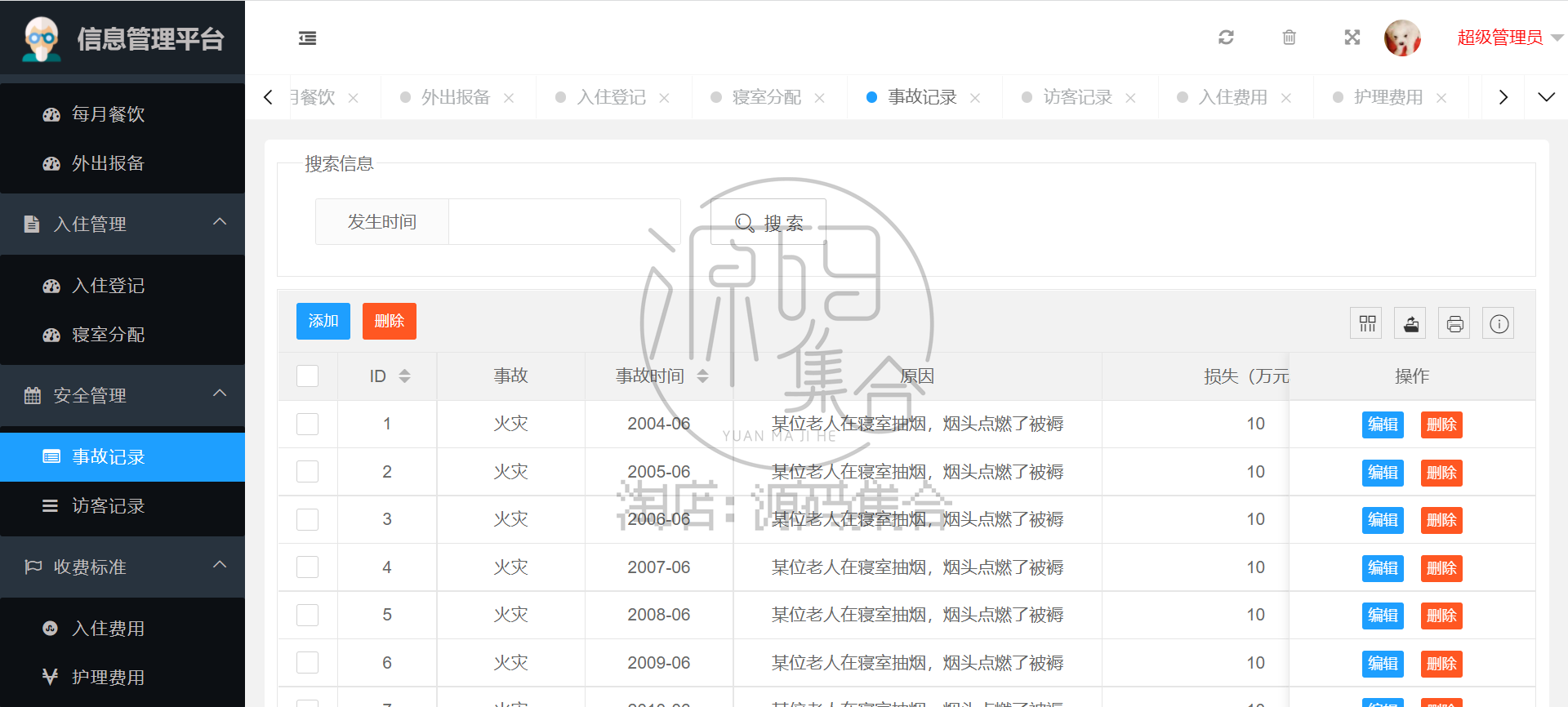Click the 发生时间 date input field

click(564, 222)
